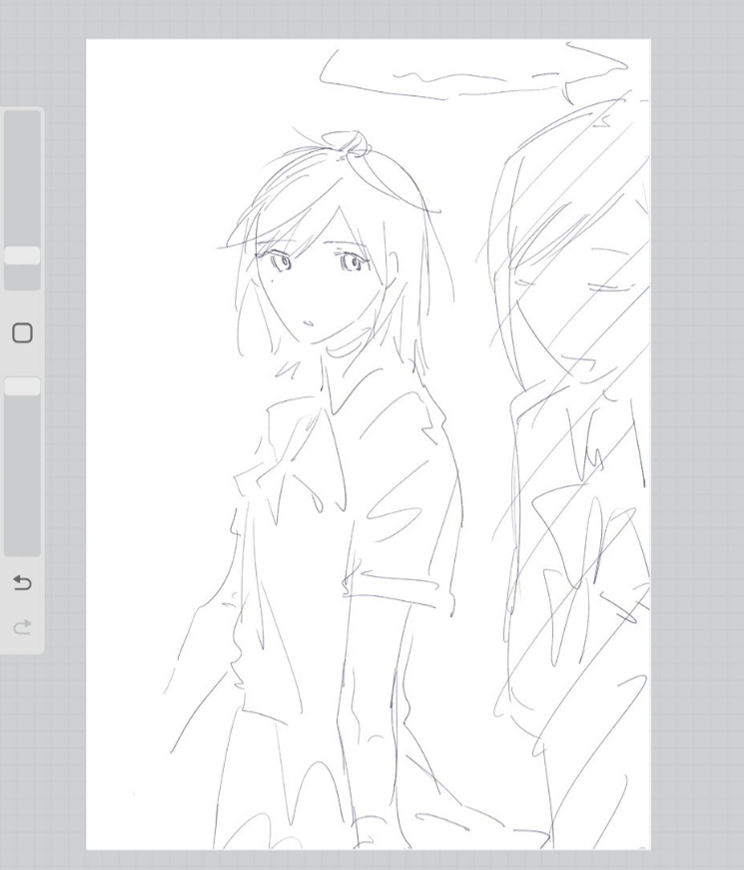Click the girl's right eye on canvas
The width and height of the screenshot is (744, 870).
(353, 261)
